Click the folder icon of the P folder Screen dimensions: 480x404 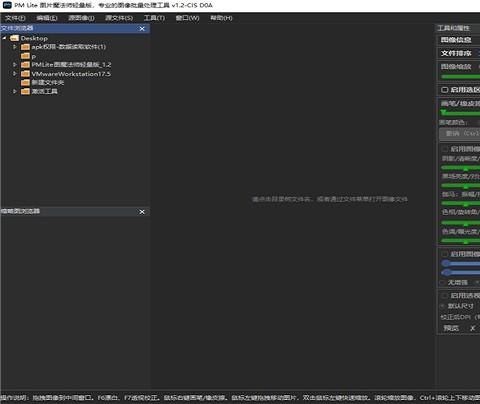point(25,56)
